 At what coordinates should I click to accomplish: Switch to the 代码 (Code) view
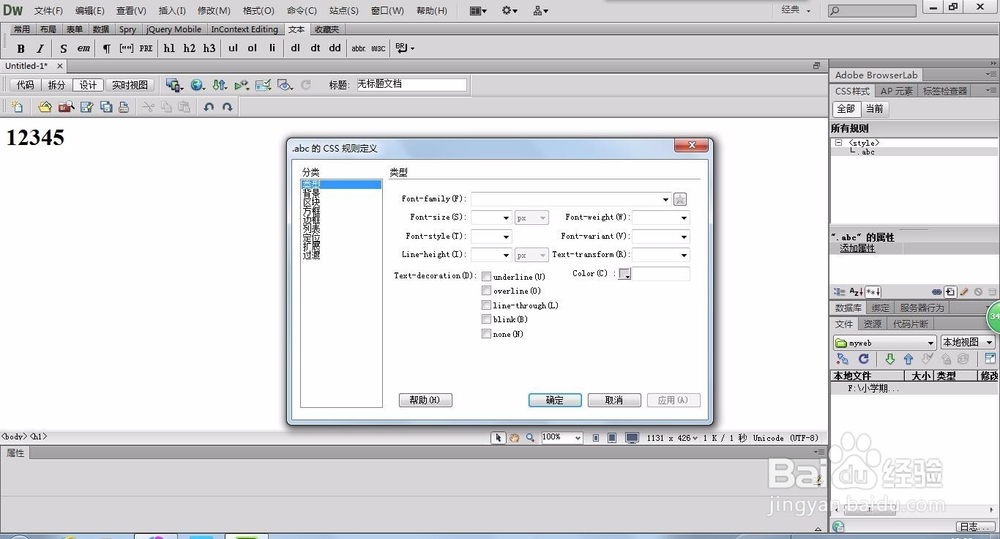pos(25,85)
